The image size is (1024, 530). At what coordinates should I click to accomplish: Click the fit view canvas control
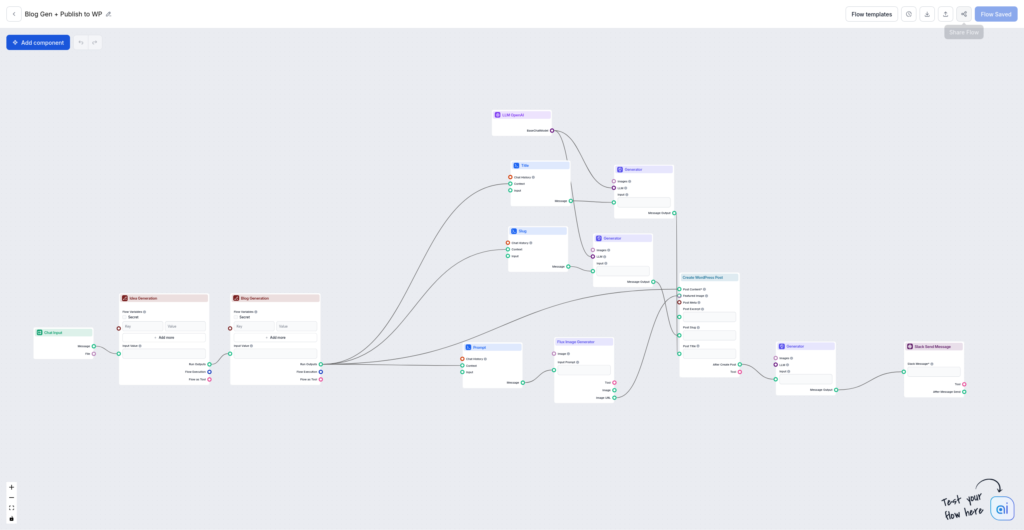click(x=12, y=508)
